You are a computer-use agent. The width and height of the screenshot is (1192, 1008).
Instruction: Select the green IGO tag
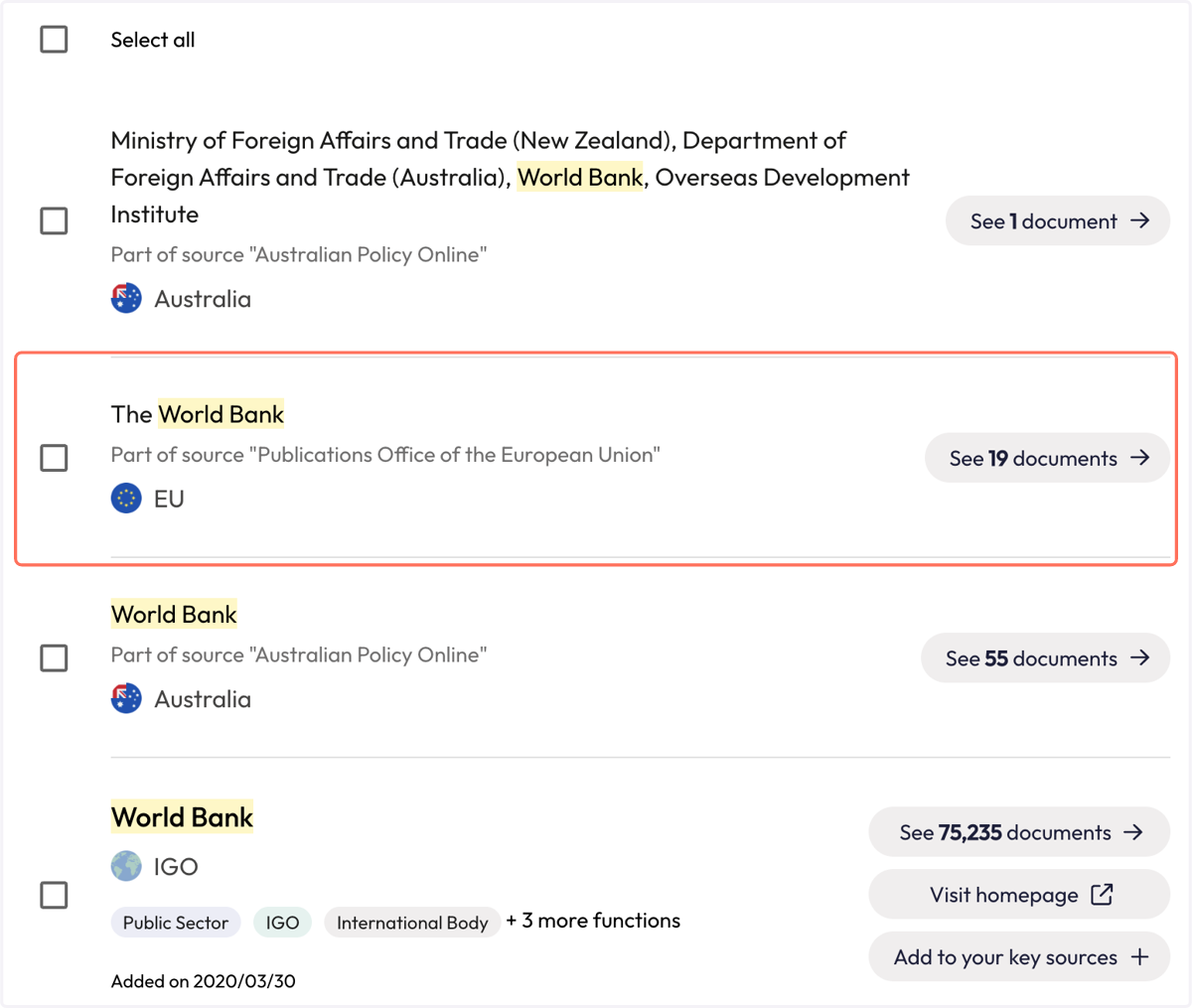(283, 923)
